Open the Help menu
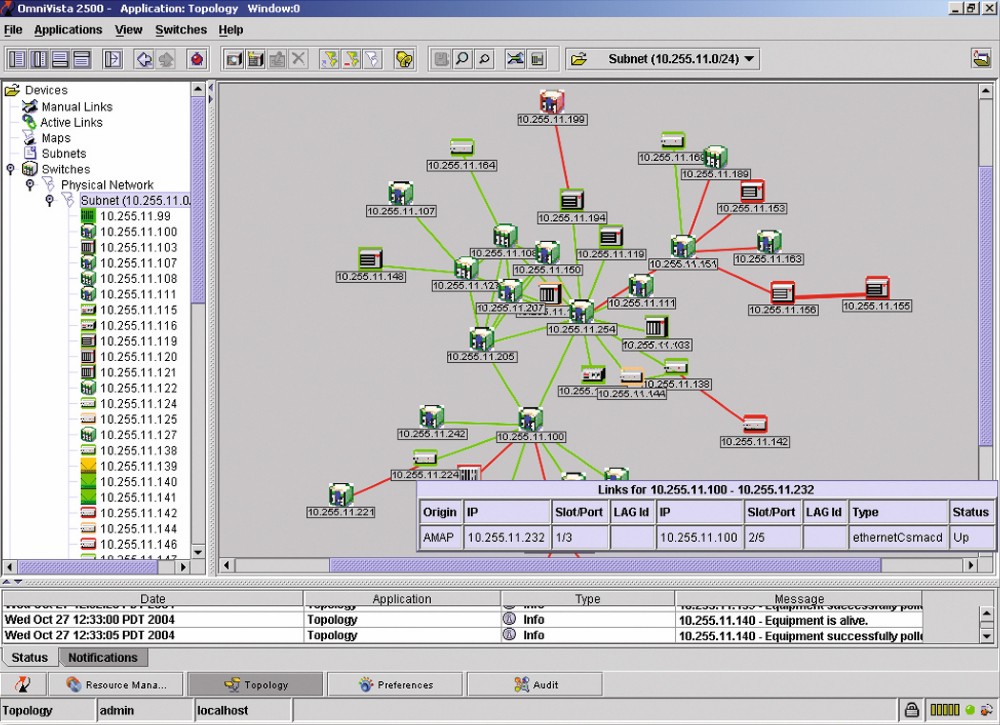Screen dimensions: 1000x725 pos(231,30)
